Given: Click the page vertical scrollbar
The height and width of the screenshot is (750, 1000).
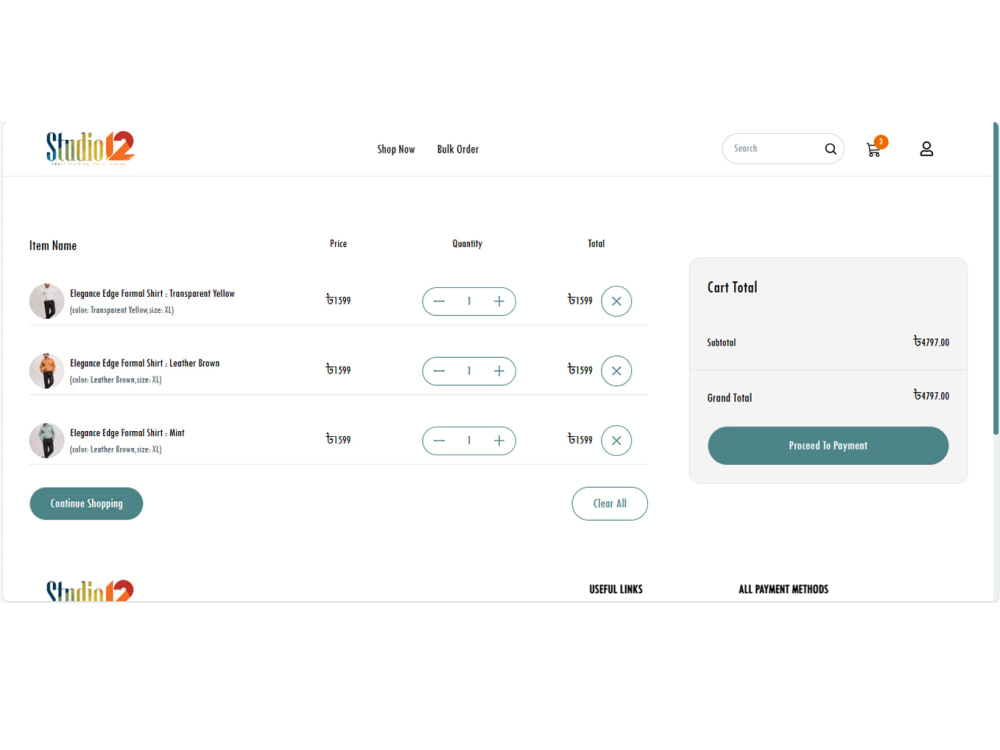Looking at the screenshot, I should pos(996,279).
